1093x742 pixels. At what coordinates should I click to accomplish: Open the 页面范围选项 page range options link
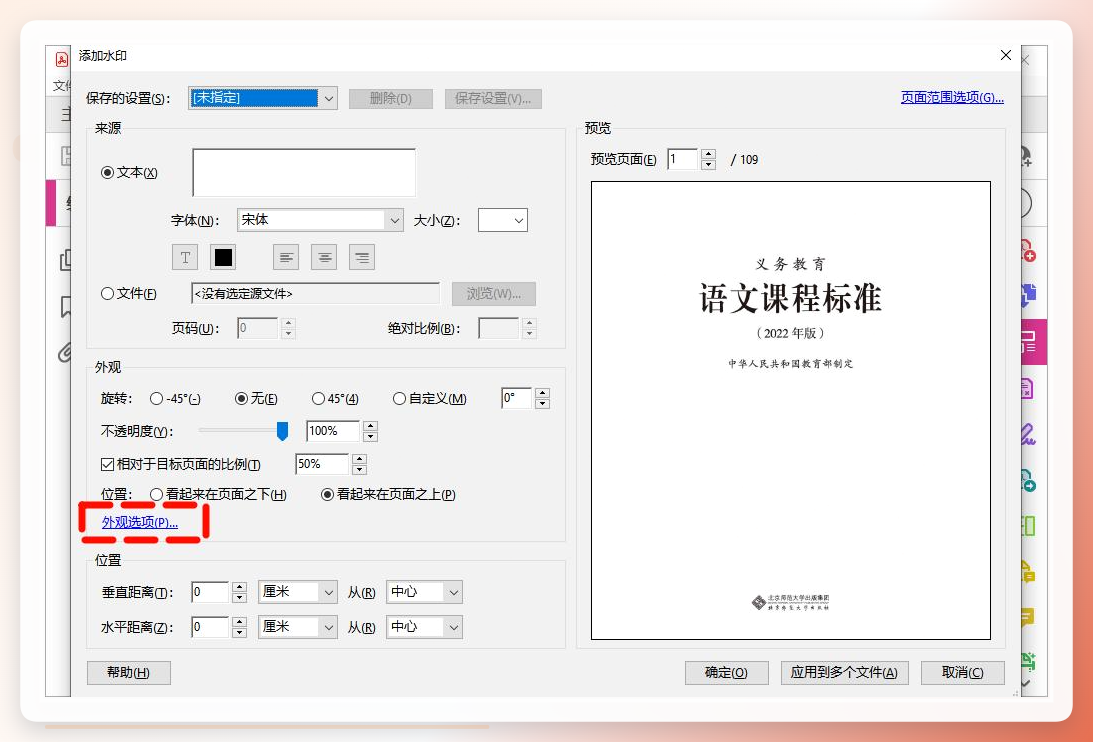click(952, 98)
